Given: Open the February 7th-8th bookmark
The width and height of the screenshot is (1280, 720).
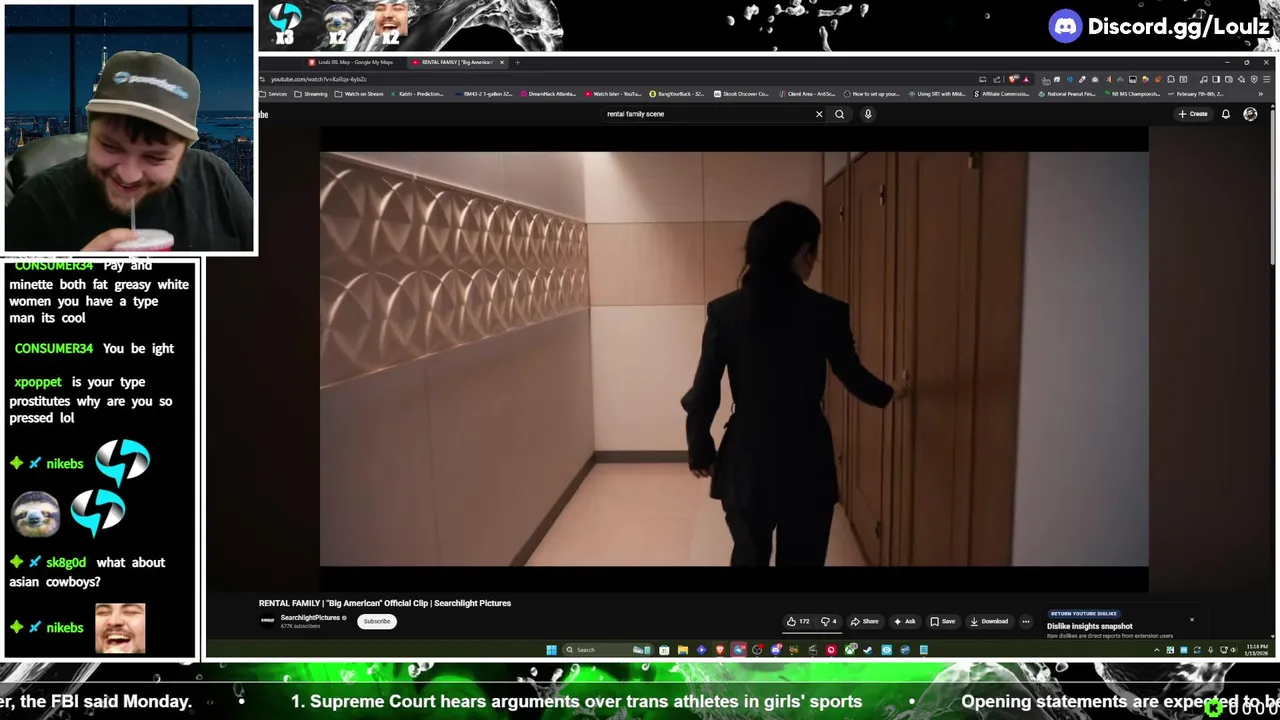Looking at the screenshot, I should point(1194,94).
